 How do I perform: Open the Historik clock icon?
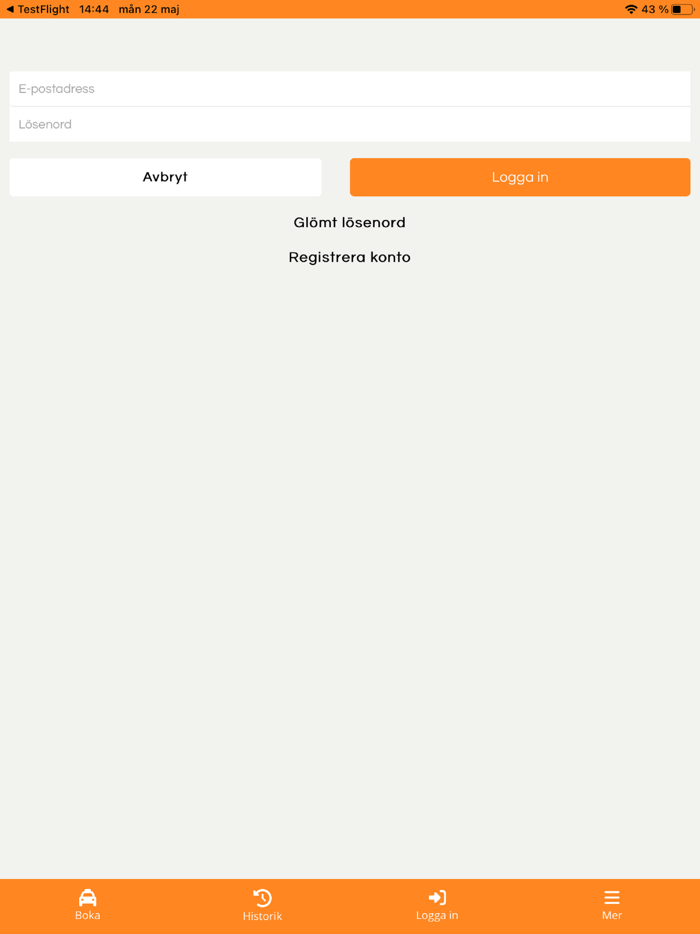(x=262, y=898)
